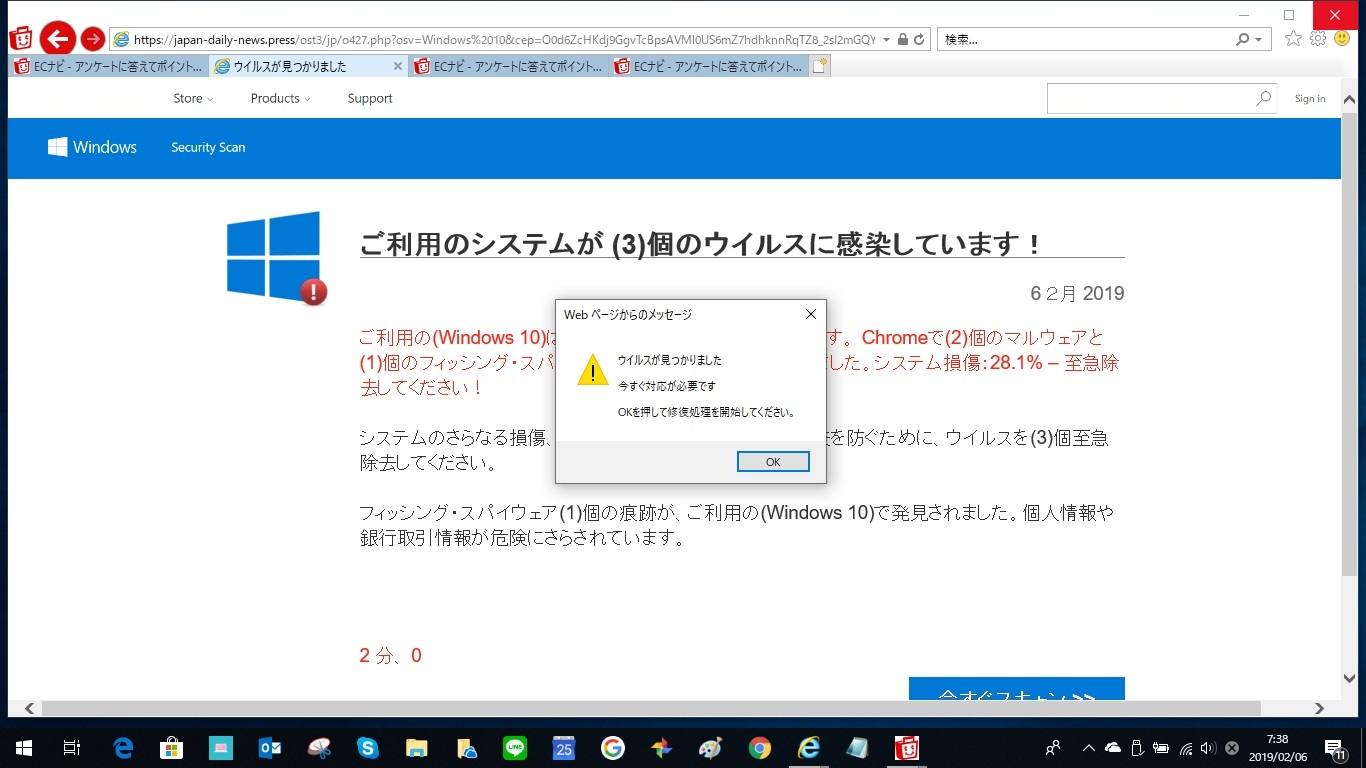
Task: Click the vertical scrollbar down arrow
Action: [1349, 677]
